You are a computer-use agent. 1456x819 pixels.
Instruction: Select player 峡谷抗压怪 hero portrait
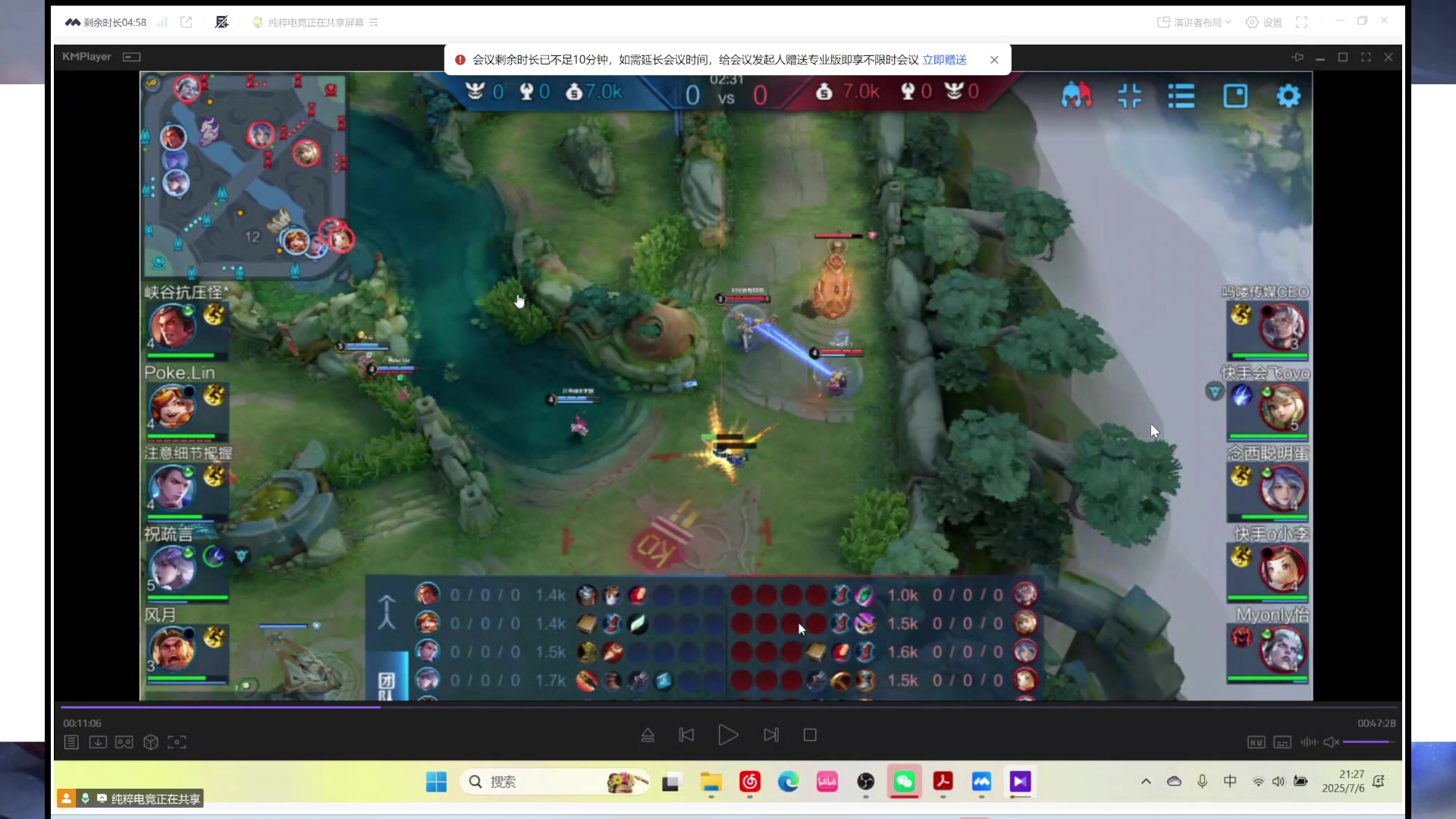(x=172, y=326)
